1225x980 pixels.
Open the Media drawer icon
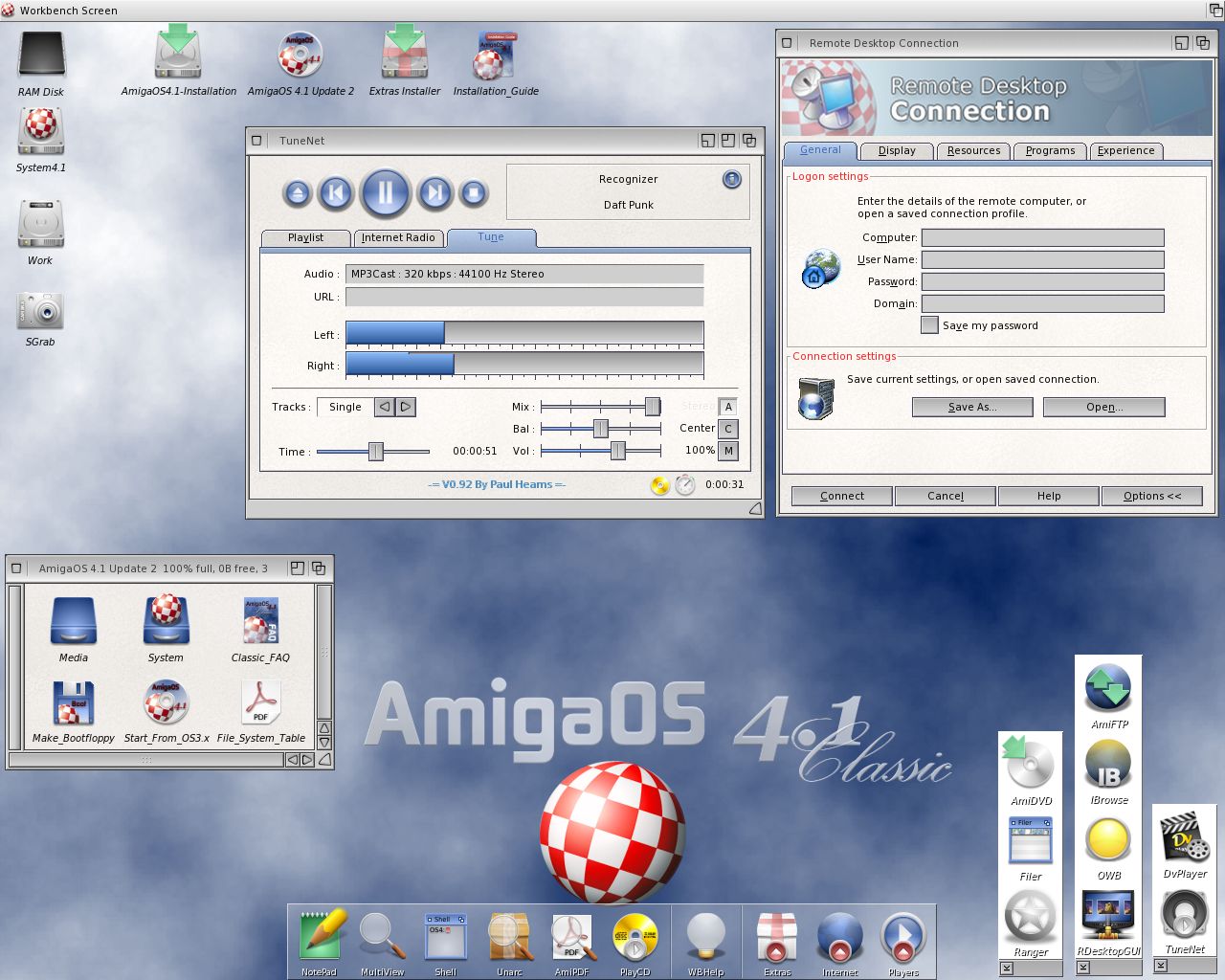tap(74, 621)
